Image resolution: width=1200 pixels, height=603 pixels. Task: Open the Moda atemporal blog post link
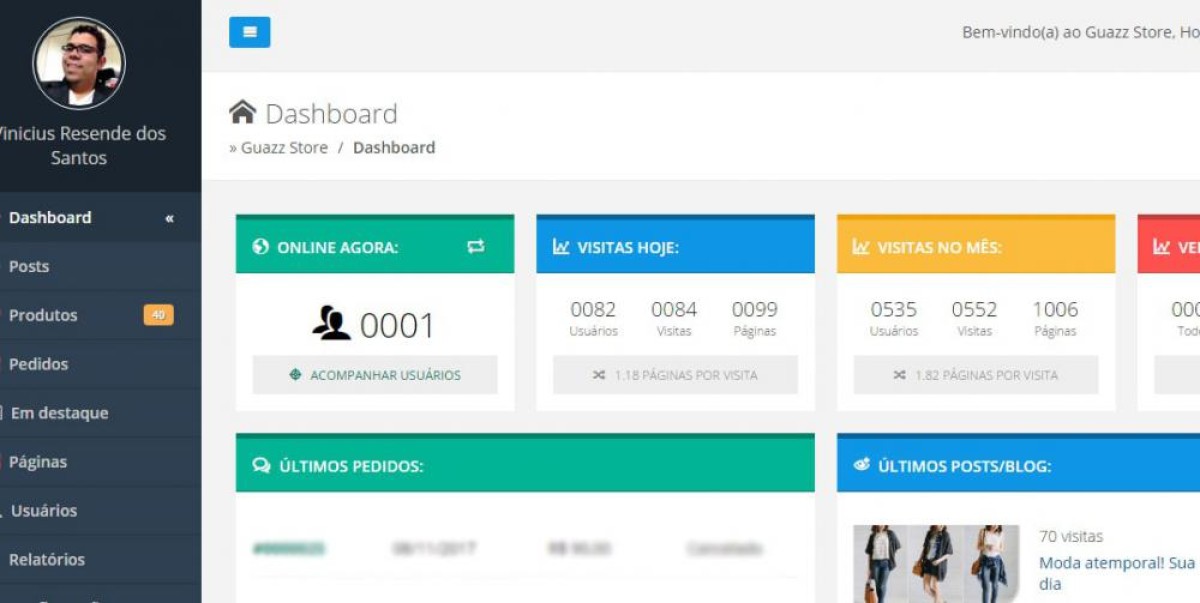pyautogui.click(x=1116, y=563)
